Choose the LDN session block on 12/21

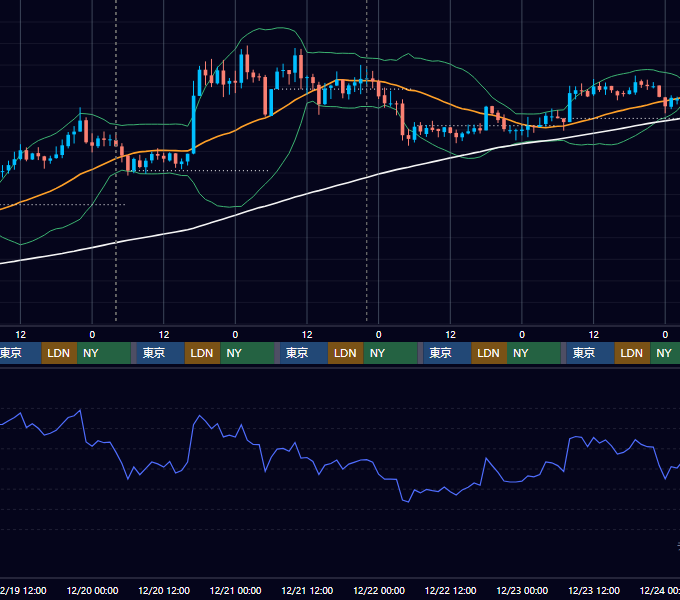[346, 353]
